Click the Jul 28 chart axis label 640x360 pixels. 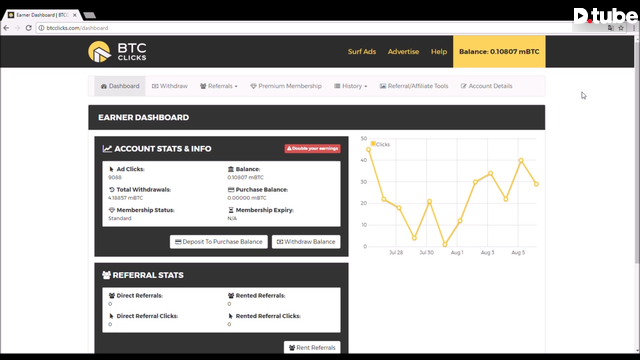click(x=396, y=253)
